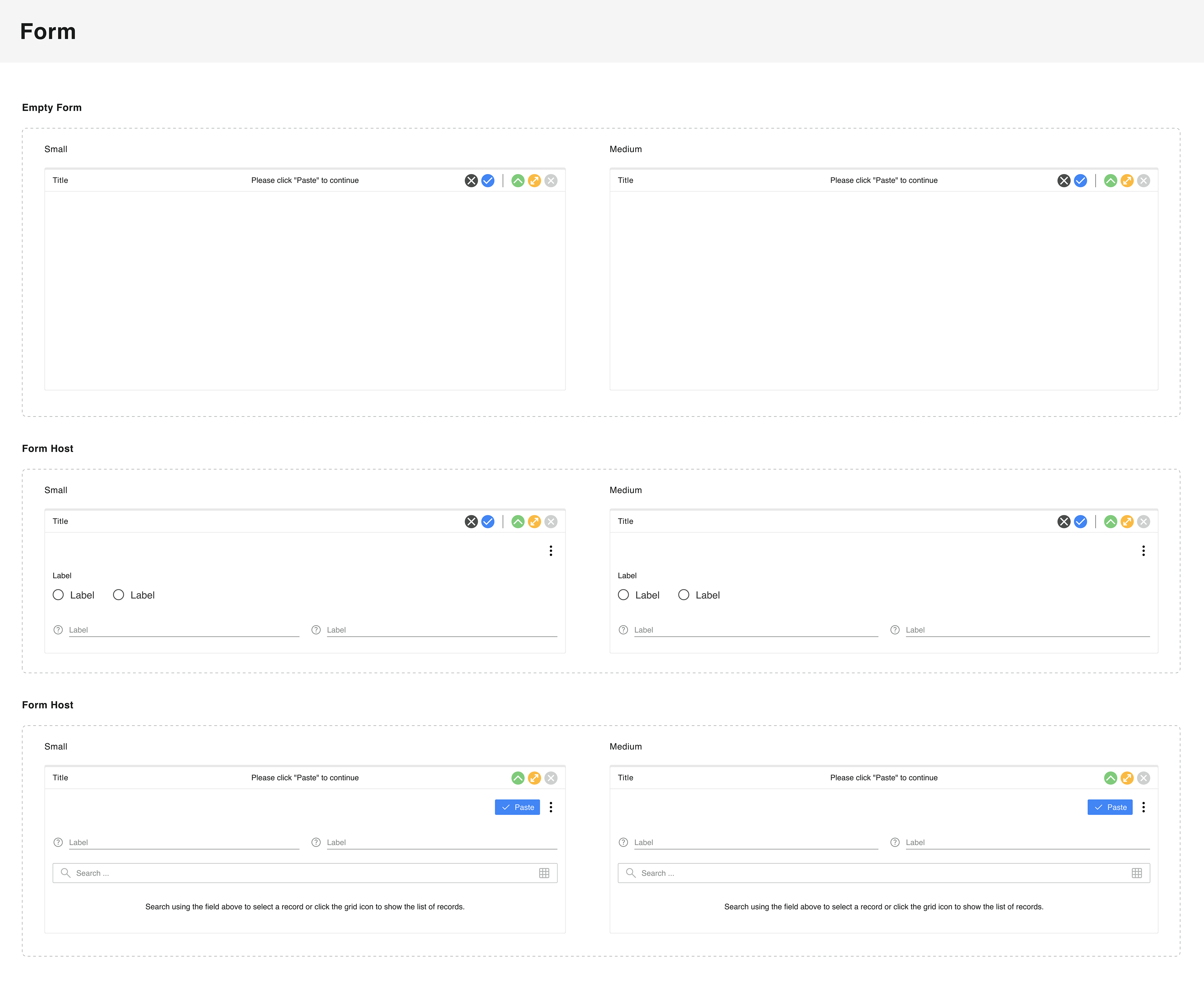Focus the Search field in Form Host Medium panel
Image resolution: width=1204 pixels, height=990 pixels.
coord(884,873)
